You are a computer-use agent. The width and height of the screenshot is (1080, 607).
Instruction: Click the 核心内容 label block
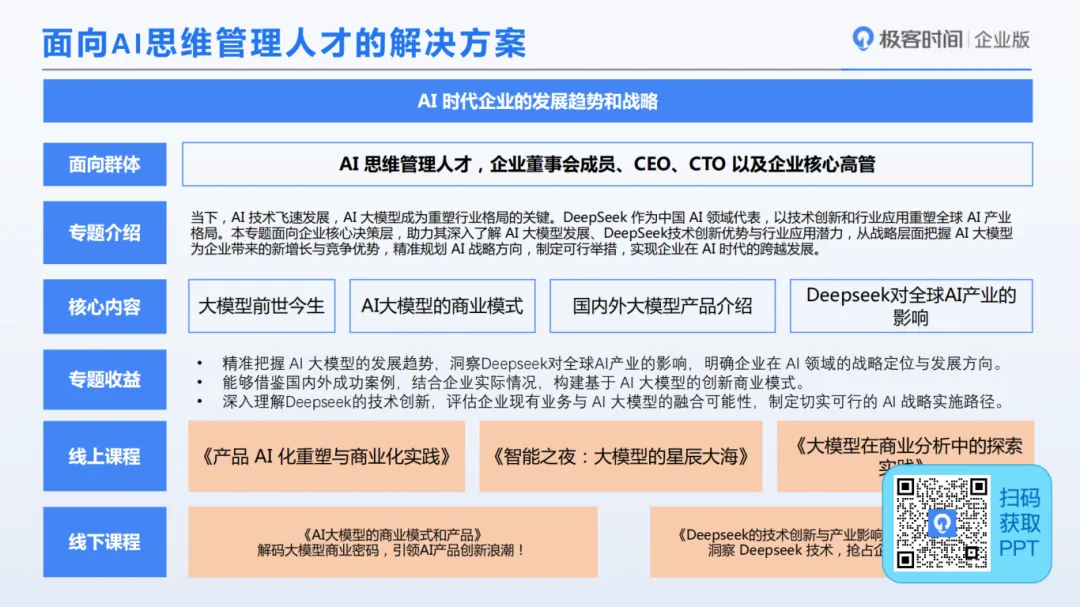(105, 307)
